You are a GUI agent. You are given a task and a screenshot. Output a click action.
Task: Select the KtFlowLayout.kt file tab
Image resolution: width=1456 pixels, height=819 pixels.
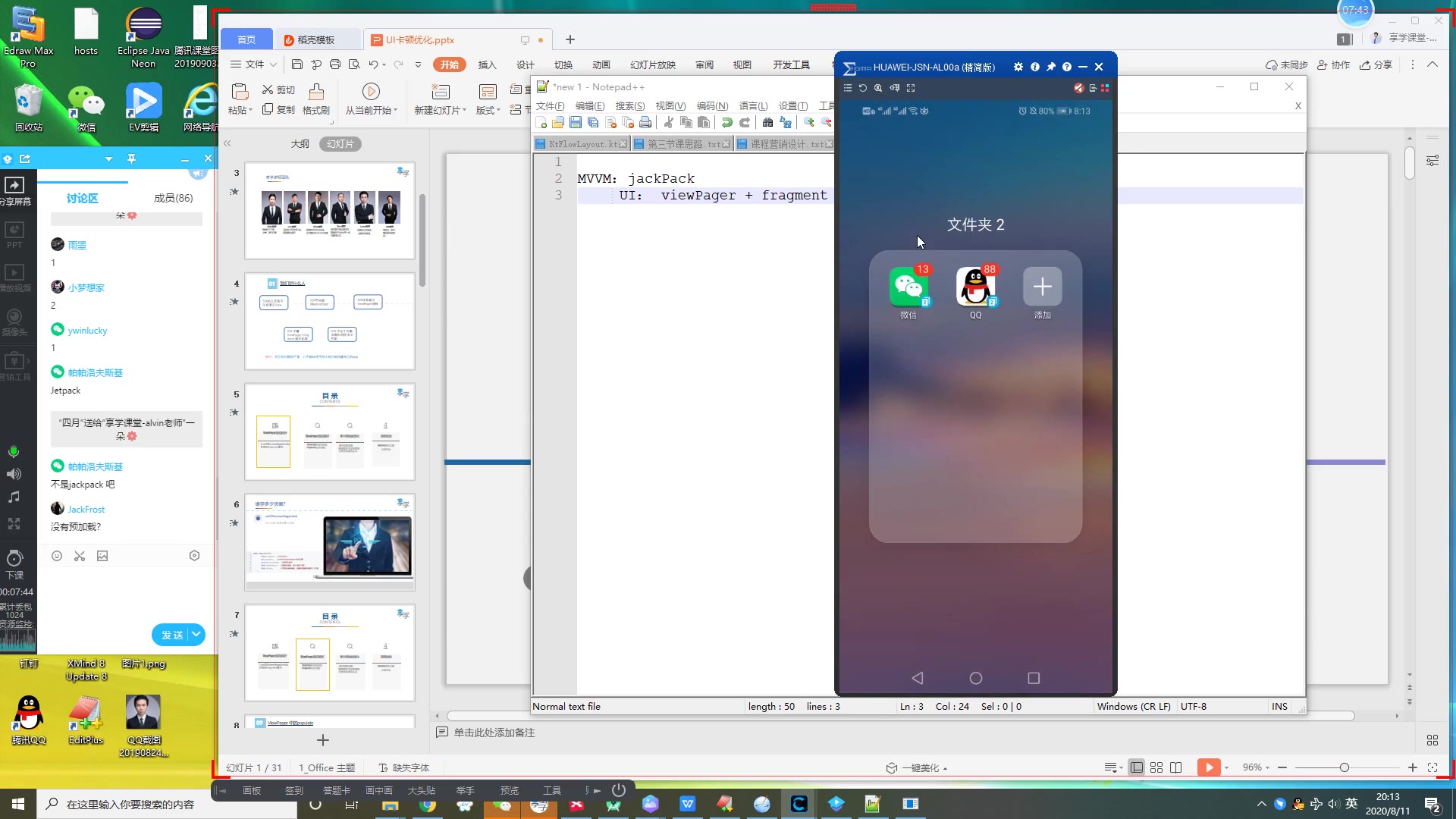click(581, 144)
